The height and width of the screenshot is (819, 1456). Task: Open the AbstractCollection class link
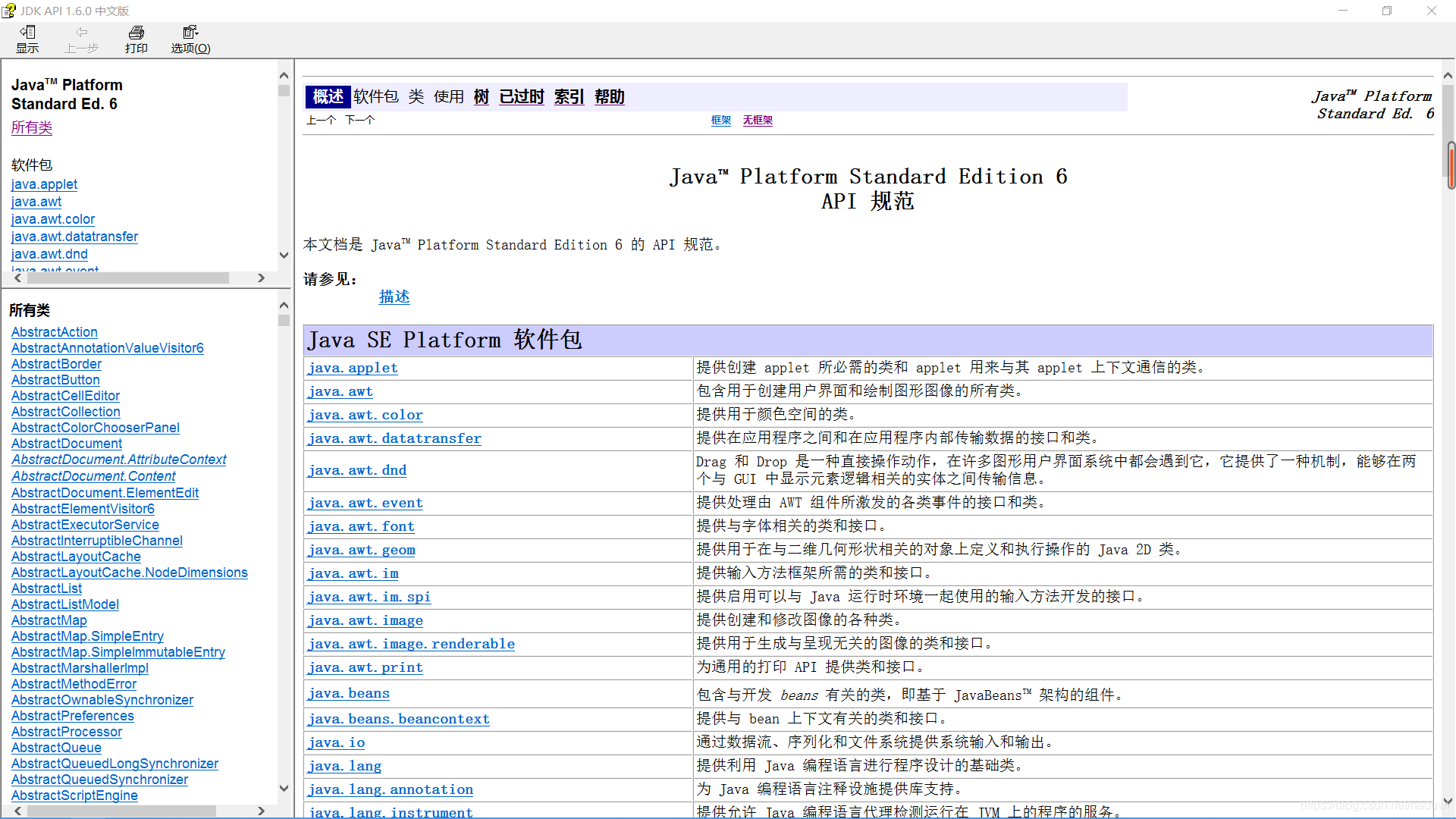66,412
